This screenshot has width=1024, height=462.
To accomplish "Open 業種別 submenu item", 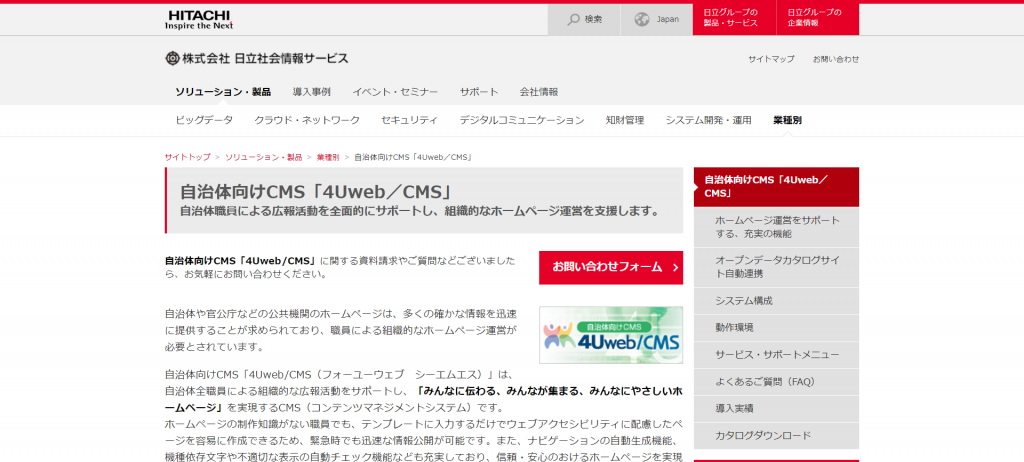I will (x=788, y=120).
